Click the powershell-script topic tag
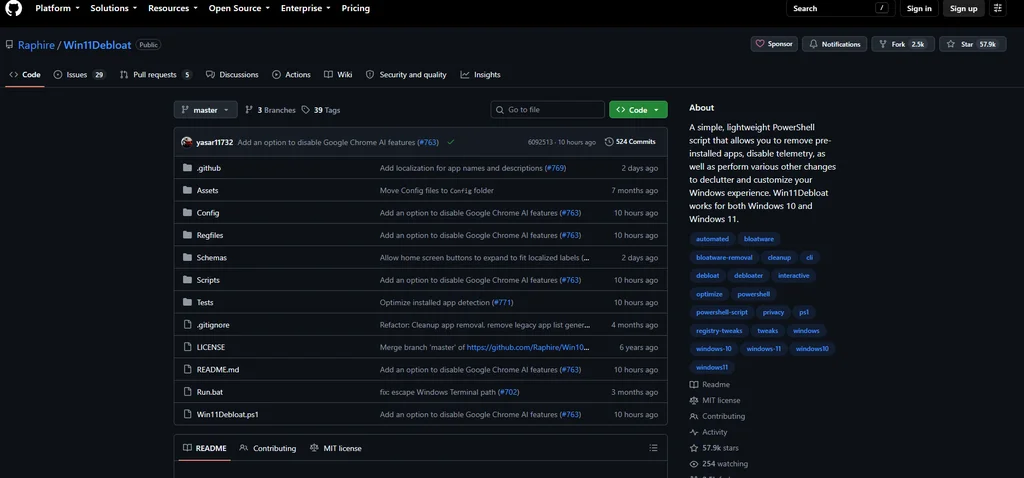This screenshot has height=478, width=1024. (x=722, y=312)
